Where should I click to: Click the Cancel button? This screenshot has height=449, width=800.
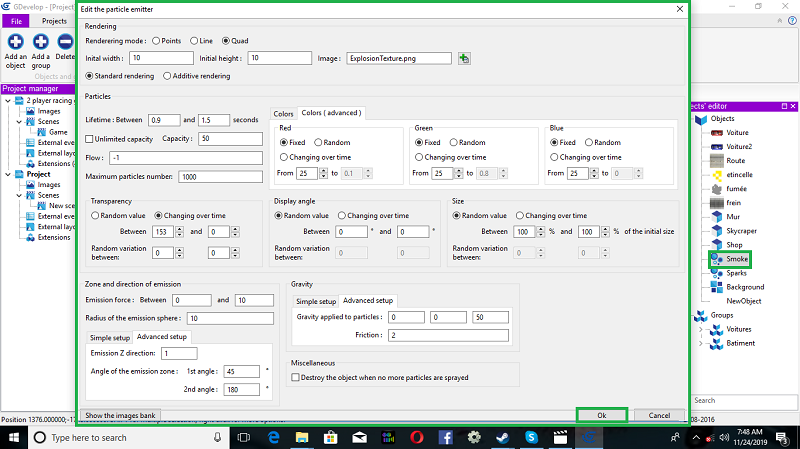(659, 415)
